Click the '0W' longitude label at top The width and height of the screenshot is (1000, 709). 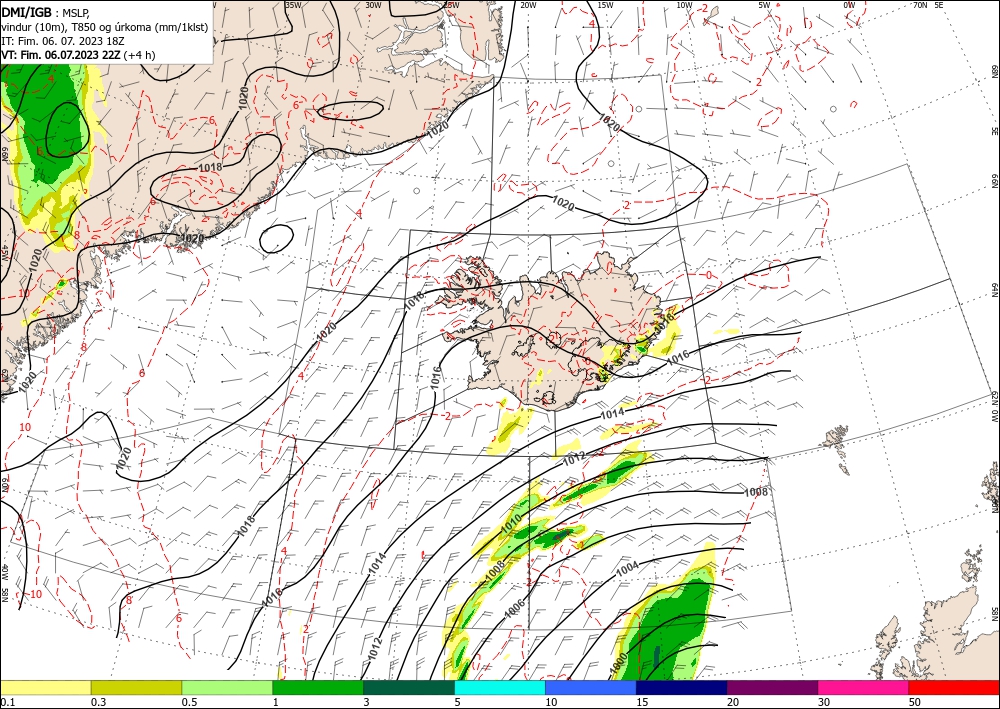coord(849,5)
